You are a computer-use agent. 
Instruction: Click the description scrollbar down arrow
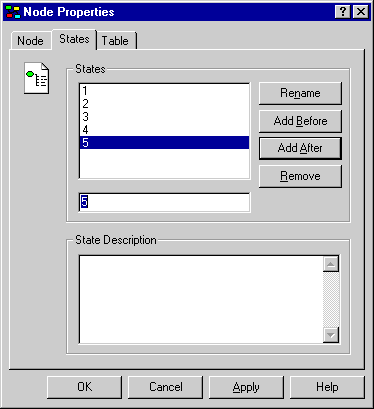coord(331,335)
